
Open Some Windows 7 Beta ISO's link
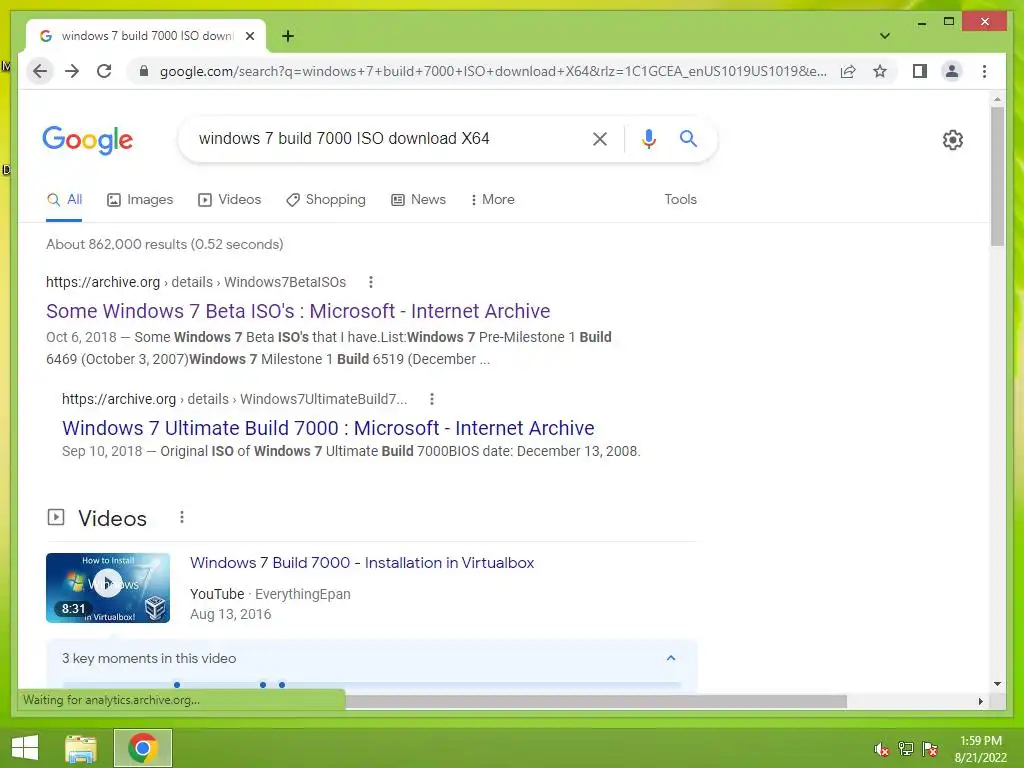[298, 311]
